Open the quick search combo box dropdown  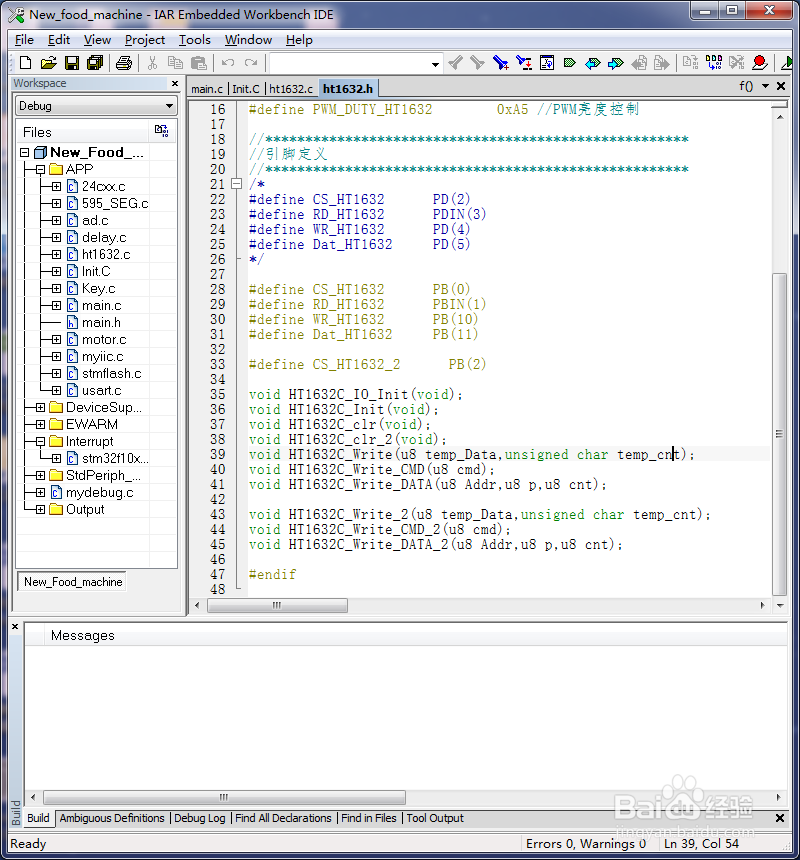435,64
